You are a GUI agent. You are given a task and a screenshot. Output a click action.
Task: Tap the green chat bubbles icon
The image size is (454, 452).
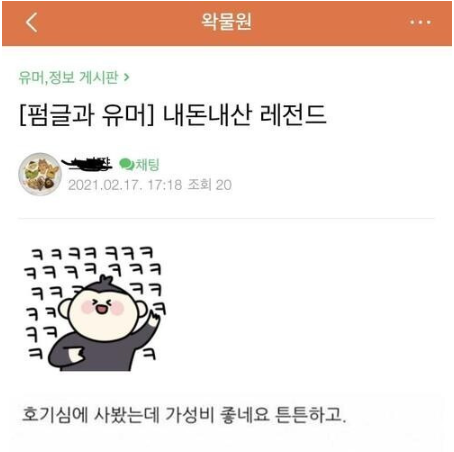click(x=126, y=164)
